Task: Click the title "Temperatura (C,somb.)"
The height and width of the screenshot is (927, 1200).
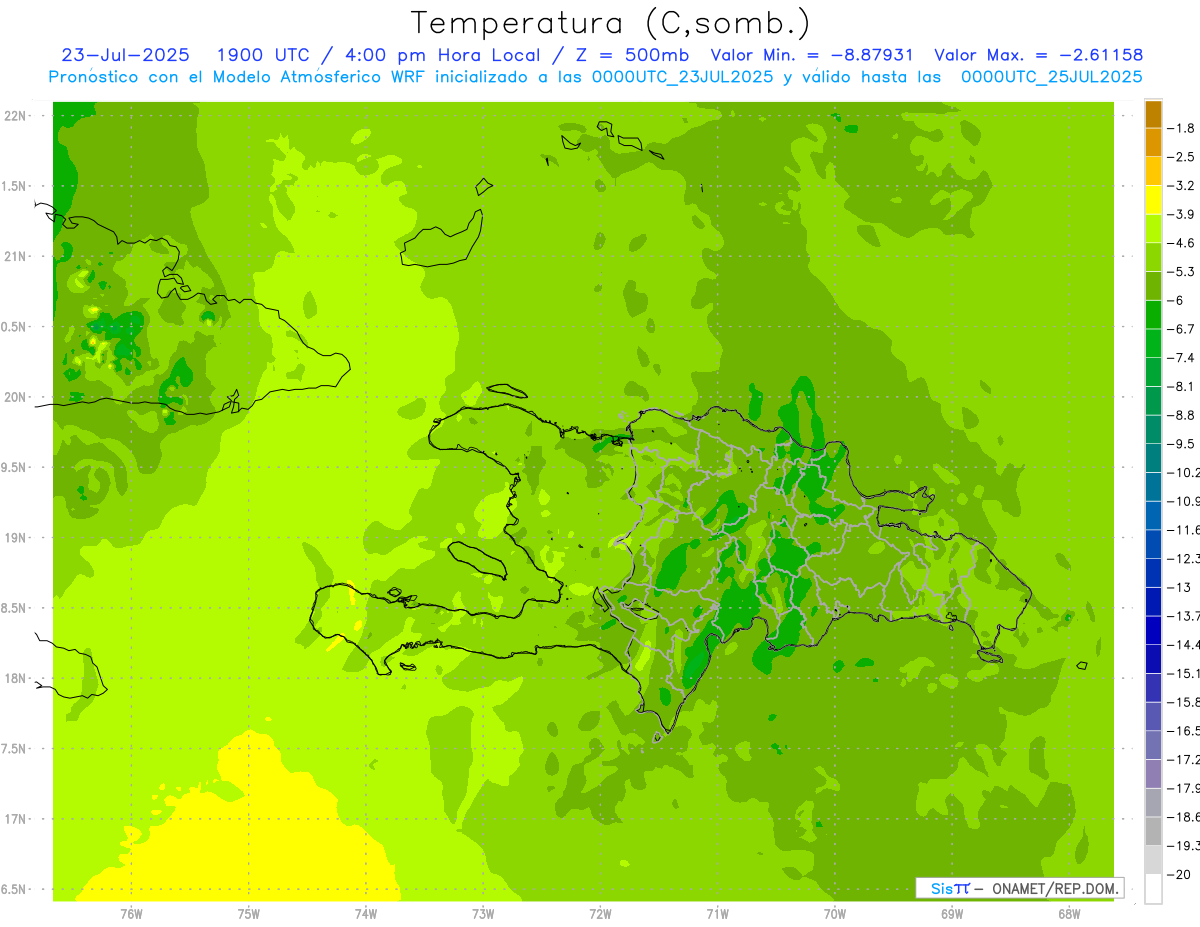Action: pyautogui.click(x=610, y=23)
